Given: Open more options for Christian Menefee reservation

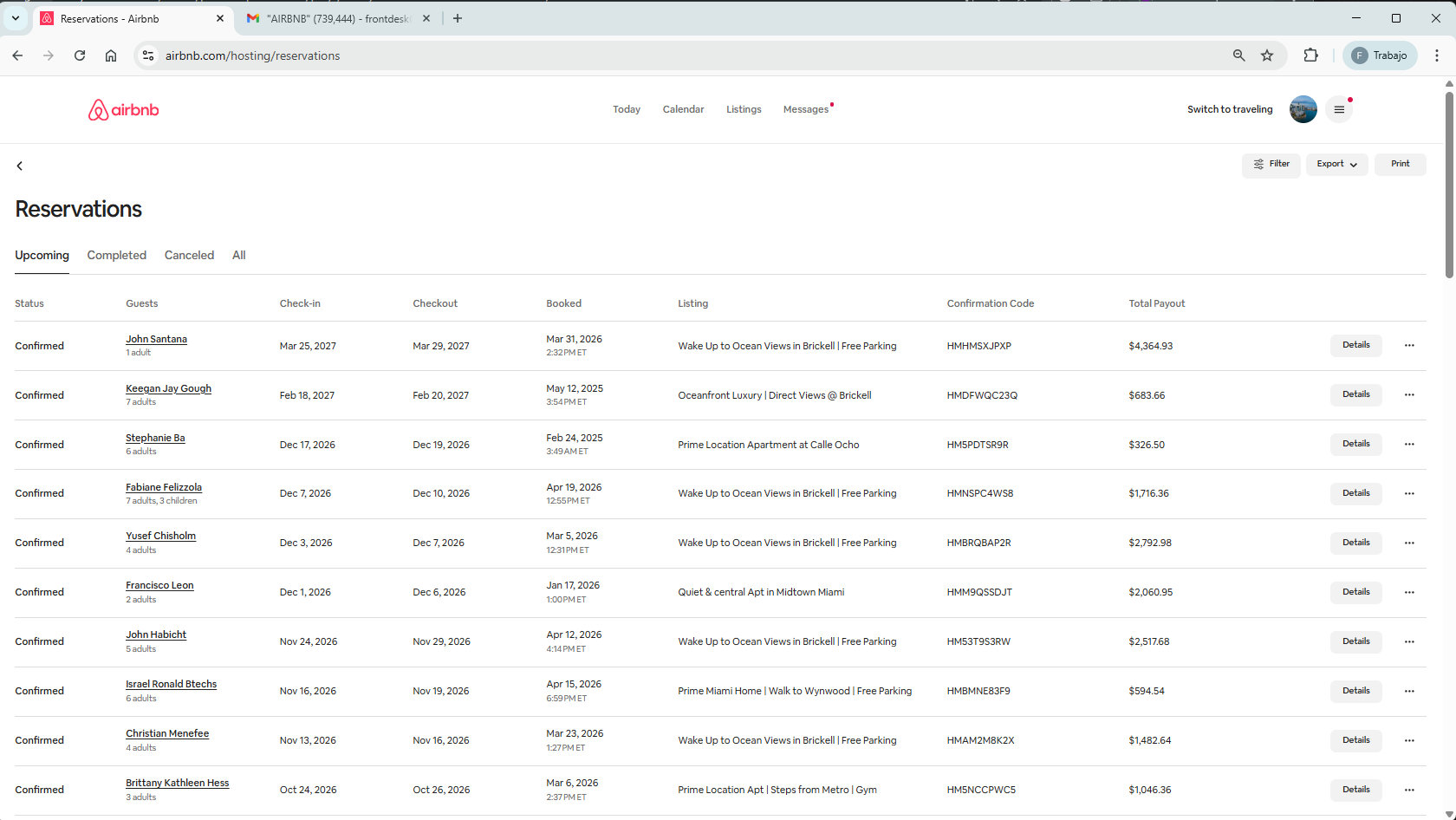Looking at the screenshot, I should [1409, 740].
